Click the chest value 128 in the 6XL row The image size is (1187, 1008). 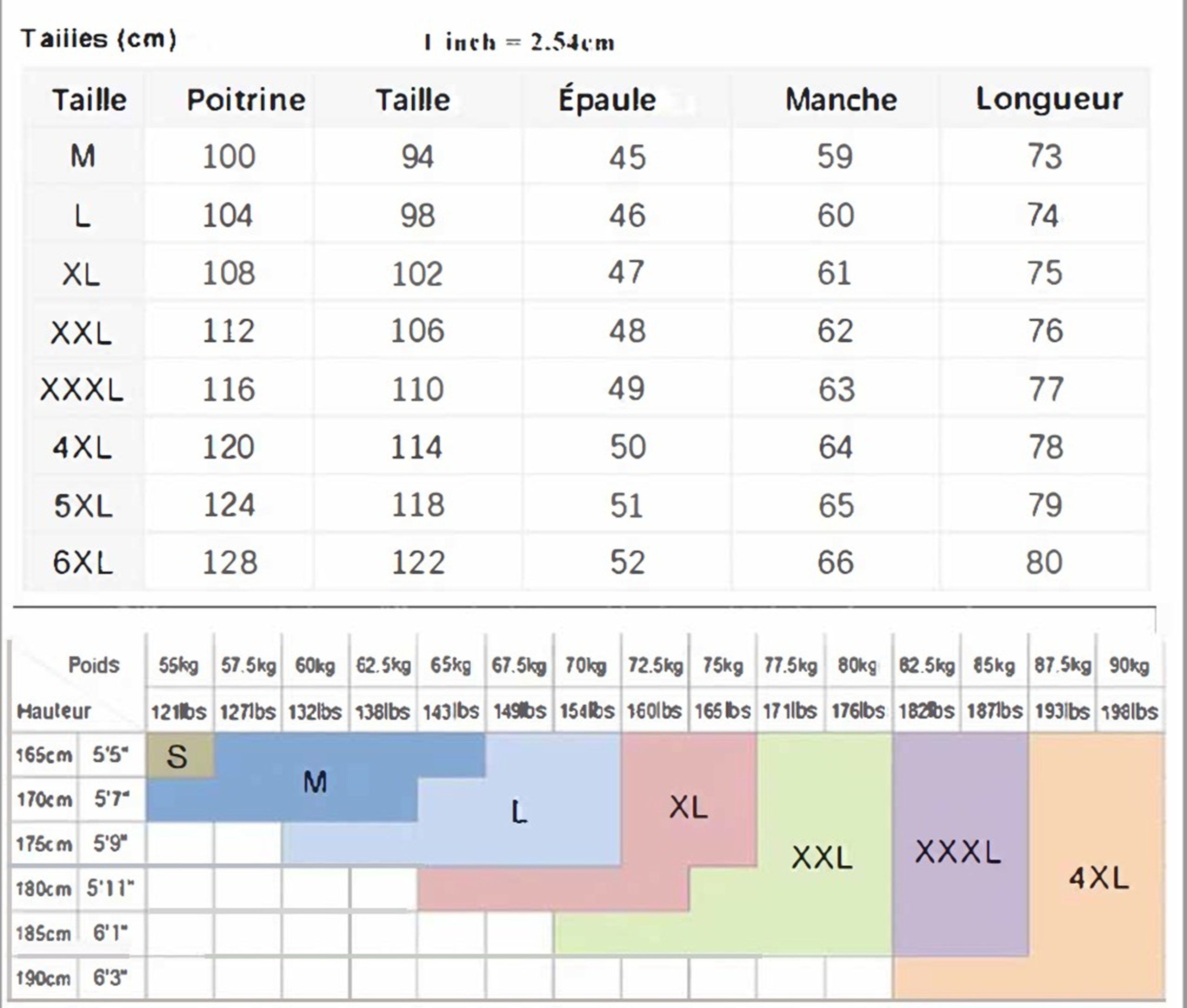pos(230,562)
